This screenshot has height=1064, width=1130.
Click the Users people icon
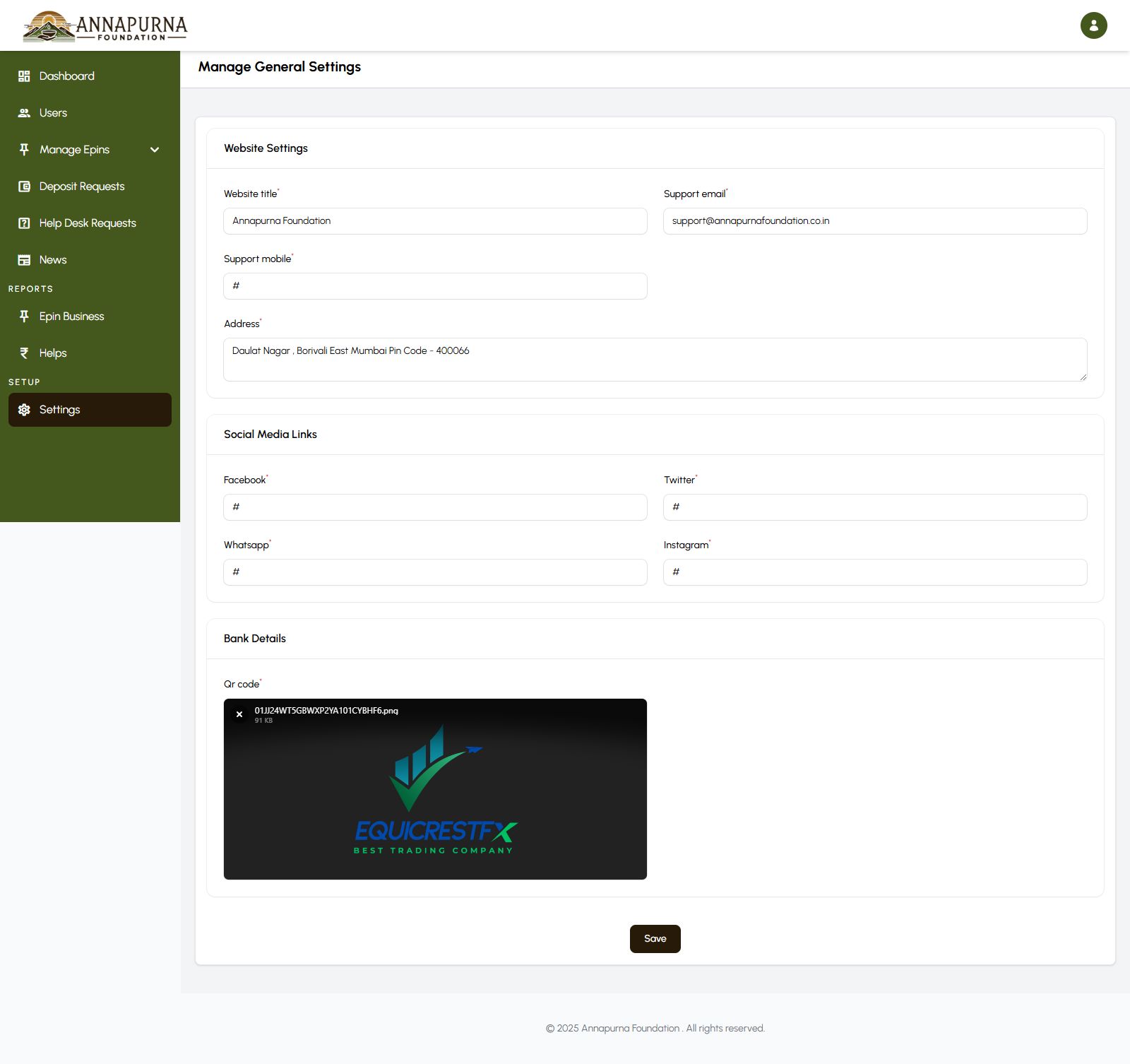[24, 113]
